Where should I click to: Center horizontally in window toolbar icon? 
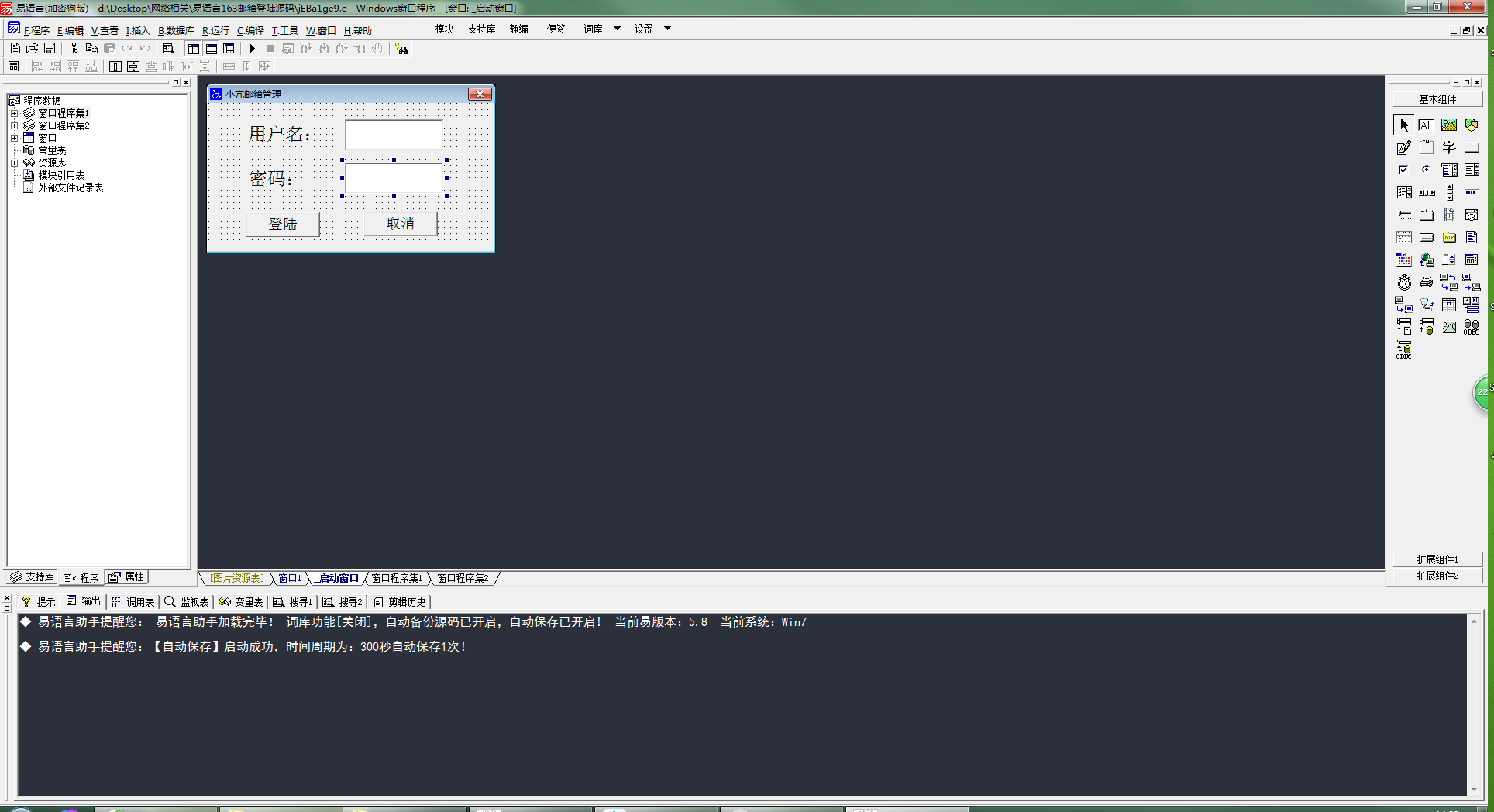tap(115, 67)
